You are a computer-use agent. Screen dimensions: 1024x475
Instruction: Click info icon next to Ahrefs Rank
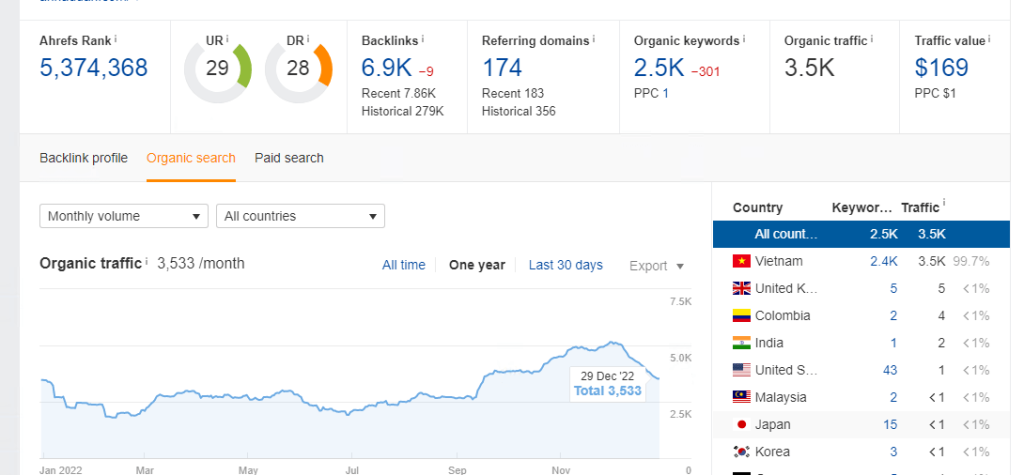point(116,39)
